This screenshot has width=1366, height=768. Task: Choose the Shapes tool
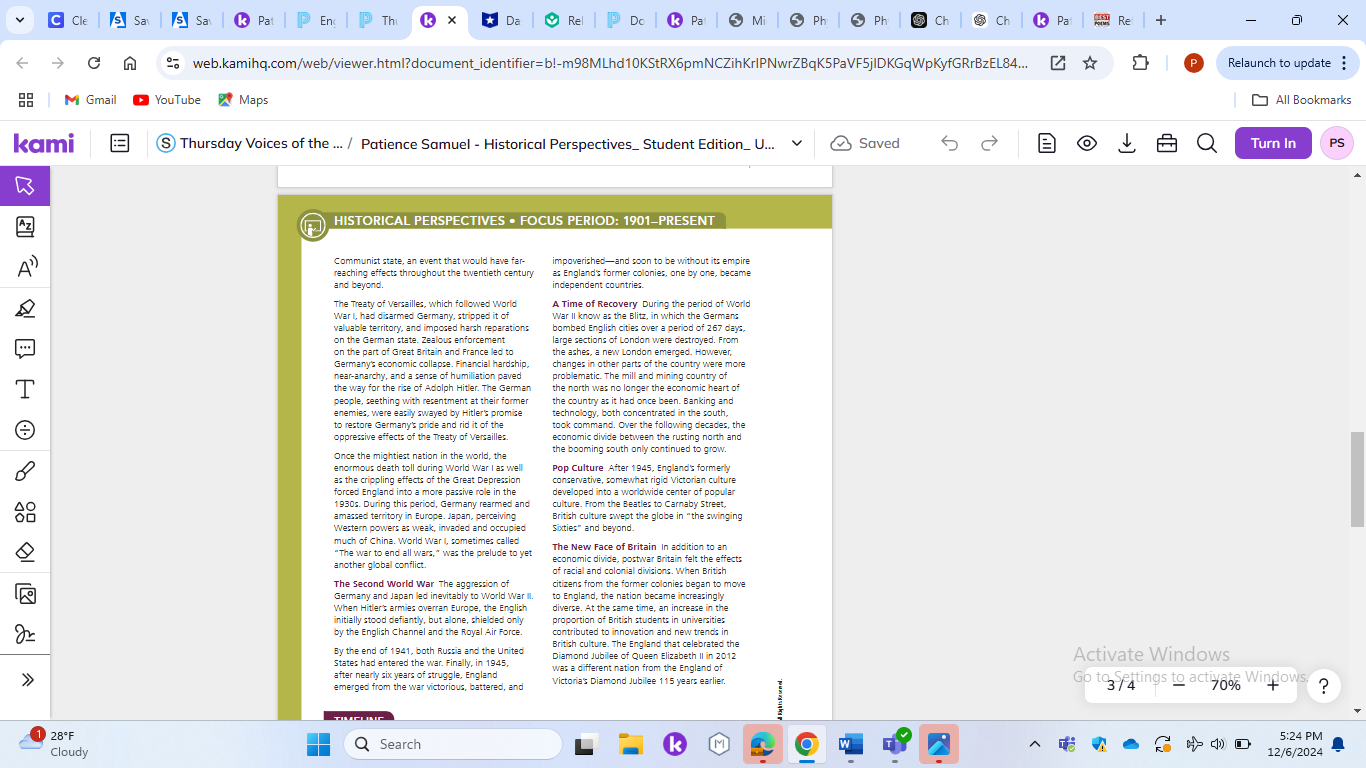click(x=25, y=512)
